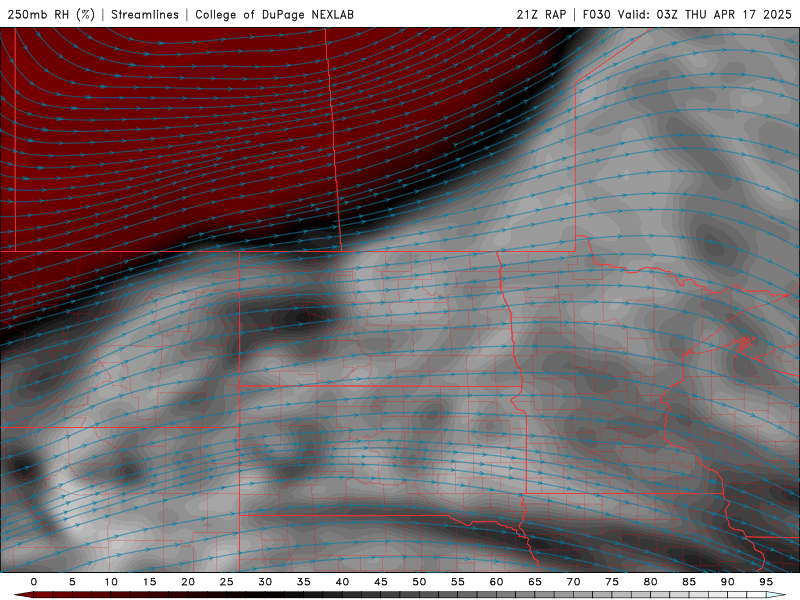The image size is (800, 600).
Task: Click the '30' colorbar scale label
Action: coord(265,582)
